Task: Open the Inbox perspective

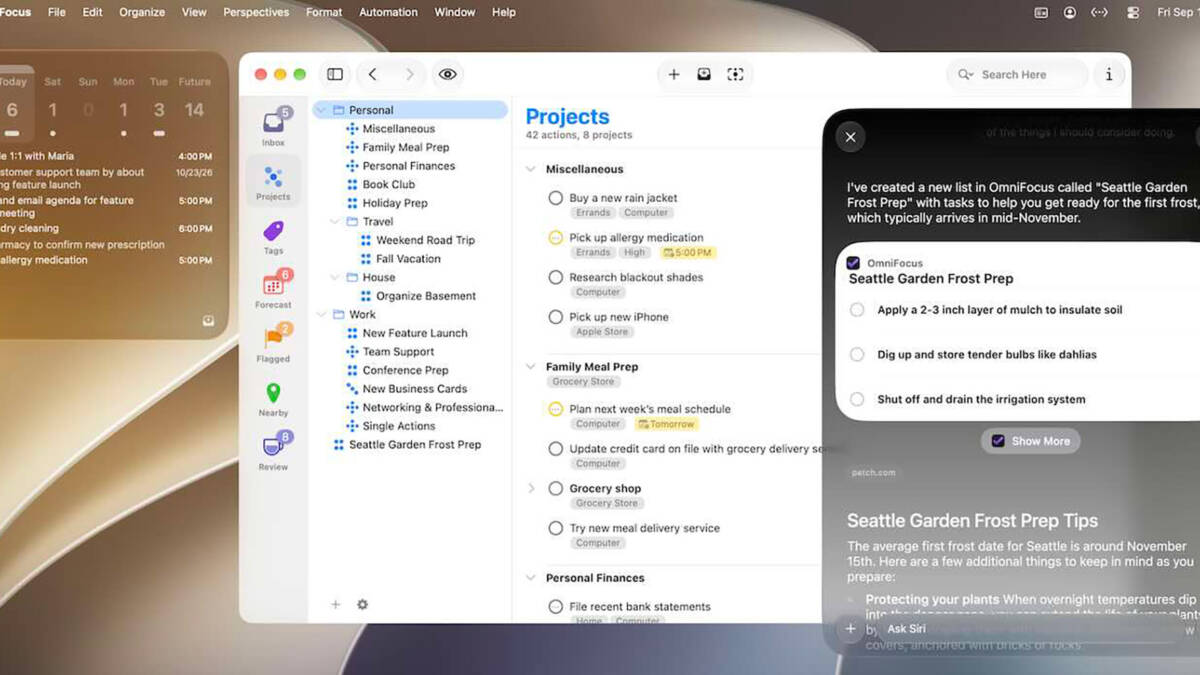Action: coord(273,128)
